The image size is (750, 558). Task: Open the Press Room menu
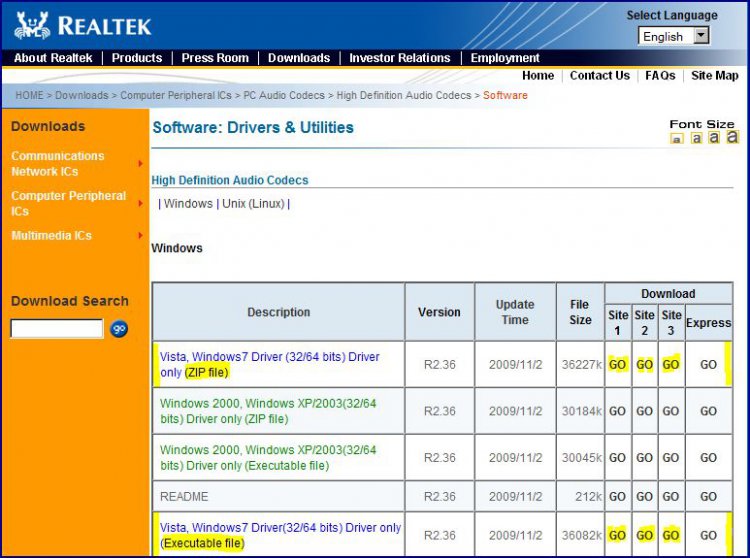[x=215, y=58]
